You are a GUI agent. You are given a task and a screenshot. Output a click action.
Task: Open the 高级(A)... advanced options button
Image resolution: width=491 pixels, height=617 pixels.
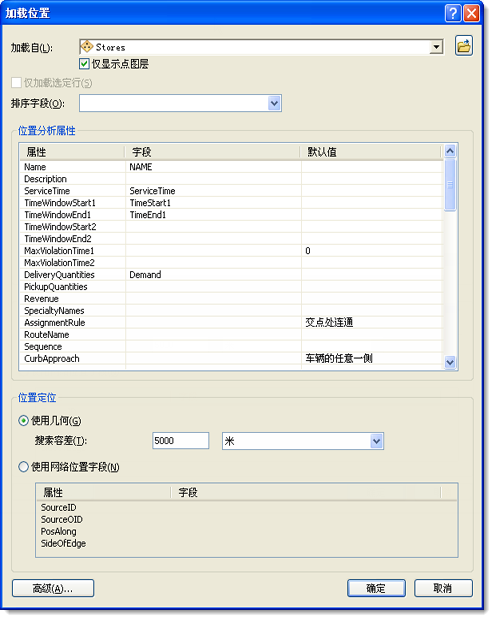point(53,588)
